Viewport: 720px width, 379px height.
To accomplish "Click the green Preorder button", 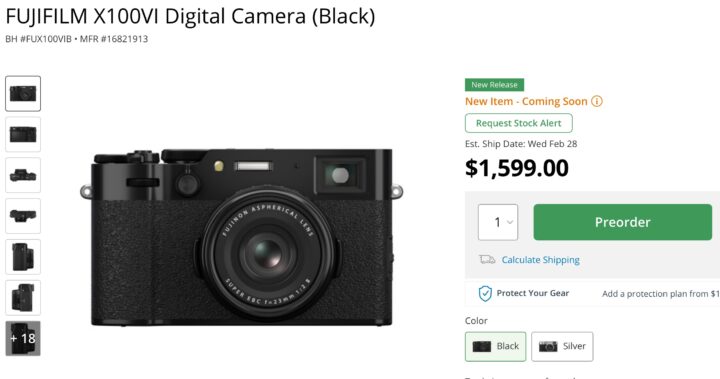I will click(x=623, y=222).
